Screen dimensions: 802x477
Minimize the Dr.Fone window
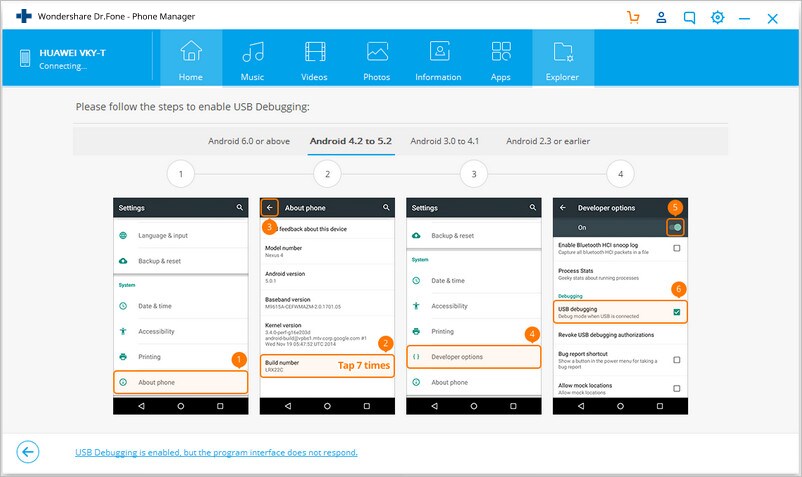[745, 18]
